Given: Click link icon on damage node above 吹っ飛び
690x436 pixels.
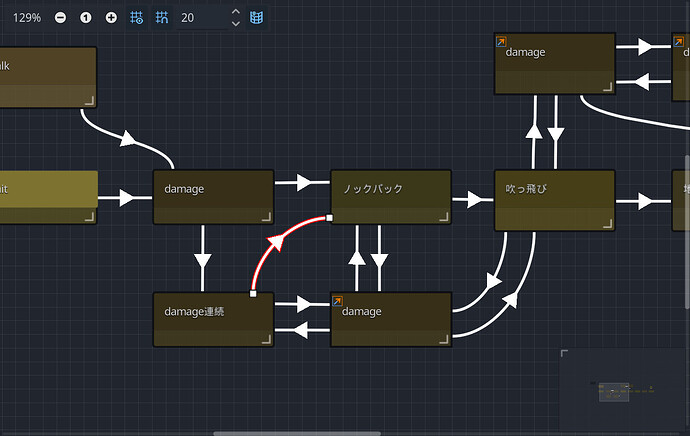Looking at the screenshot, I should point(501,42).
